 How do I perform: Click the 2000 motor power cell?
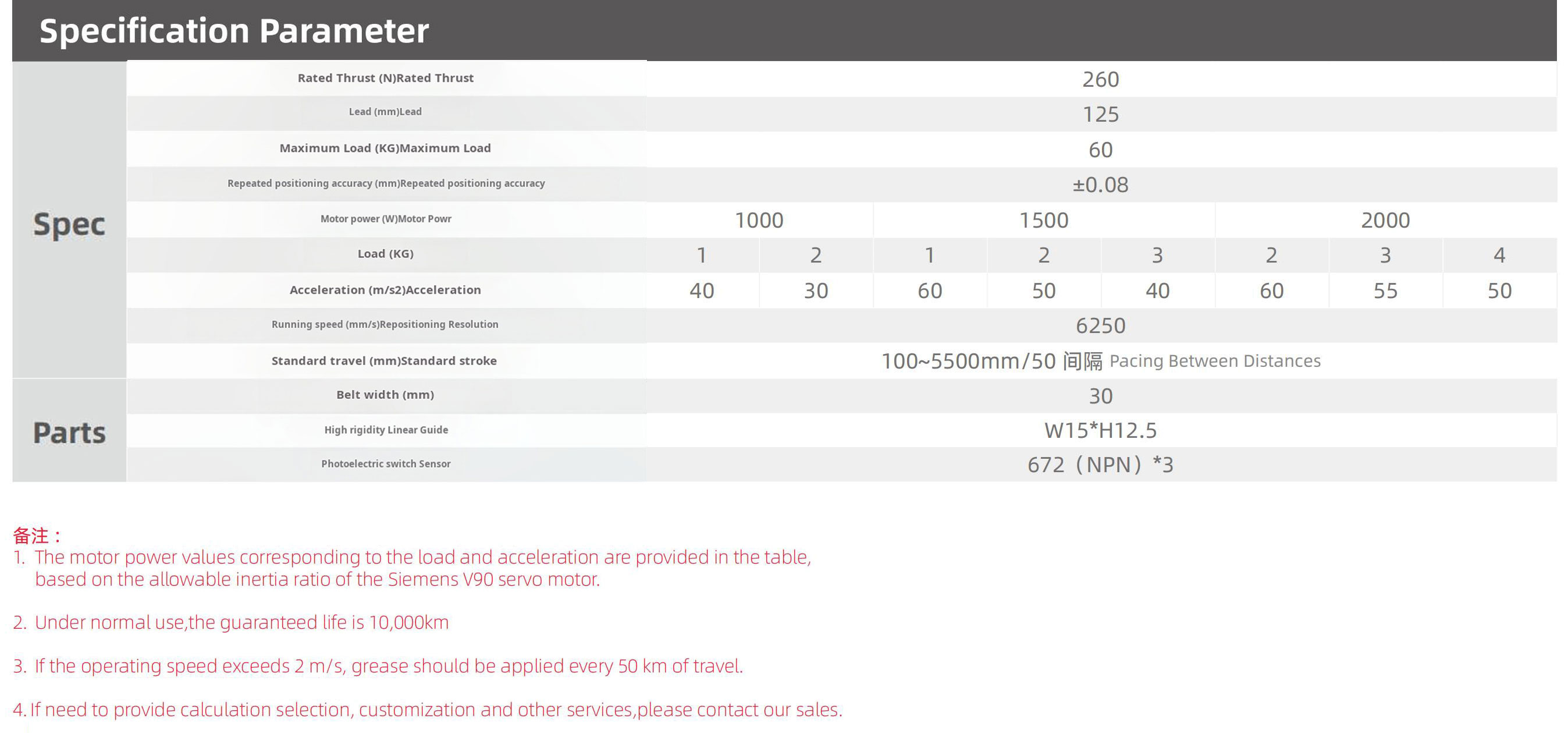pyautogui.click(x=1385, y=220)
